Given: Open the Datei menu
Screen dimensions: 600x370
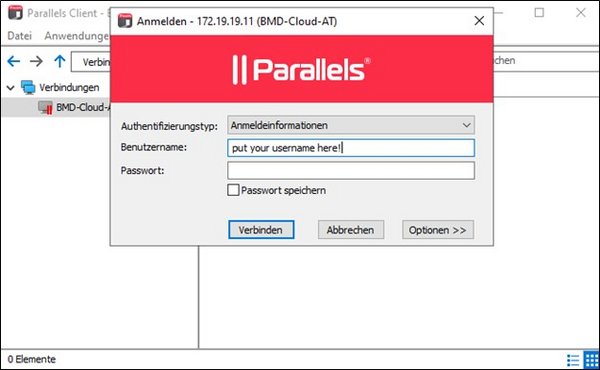Looking at the screenshot, I should coord(20,36).
